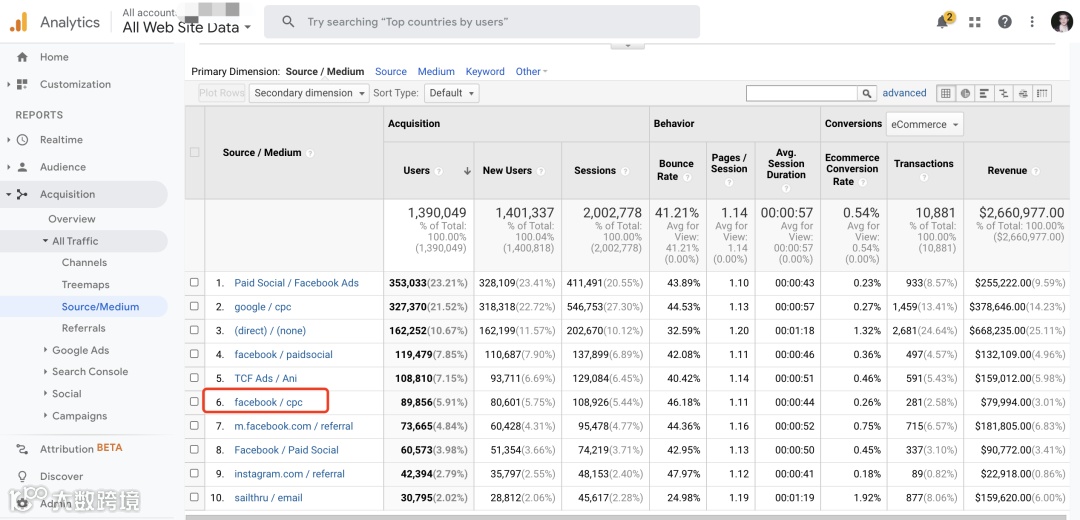
Task: Switch to Term cloud view icon
Action: (x=1023, y=93)
